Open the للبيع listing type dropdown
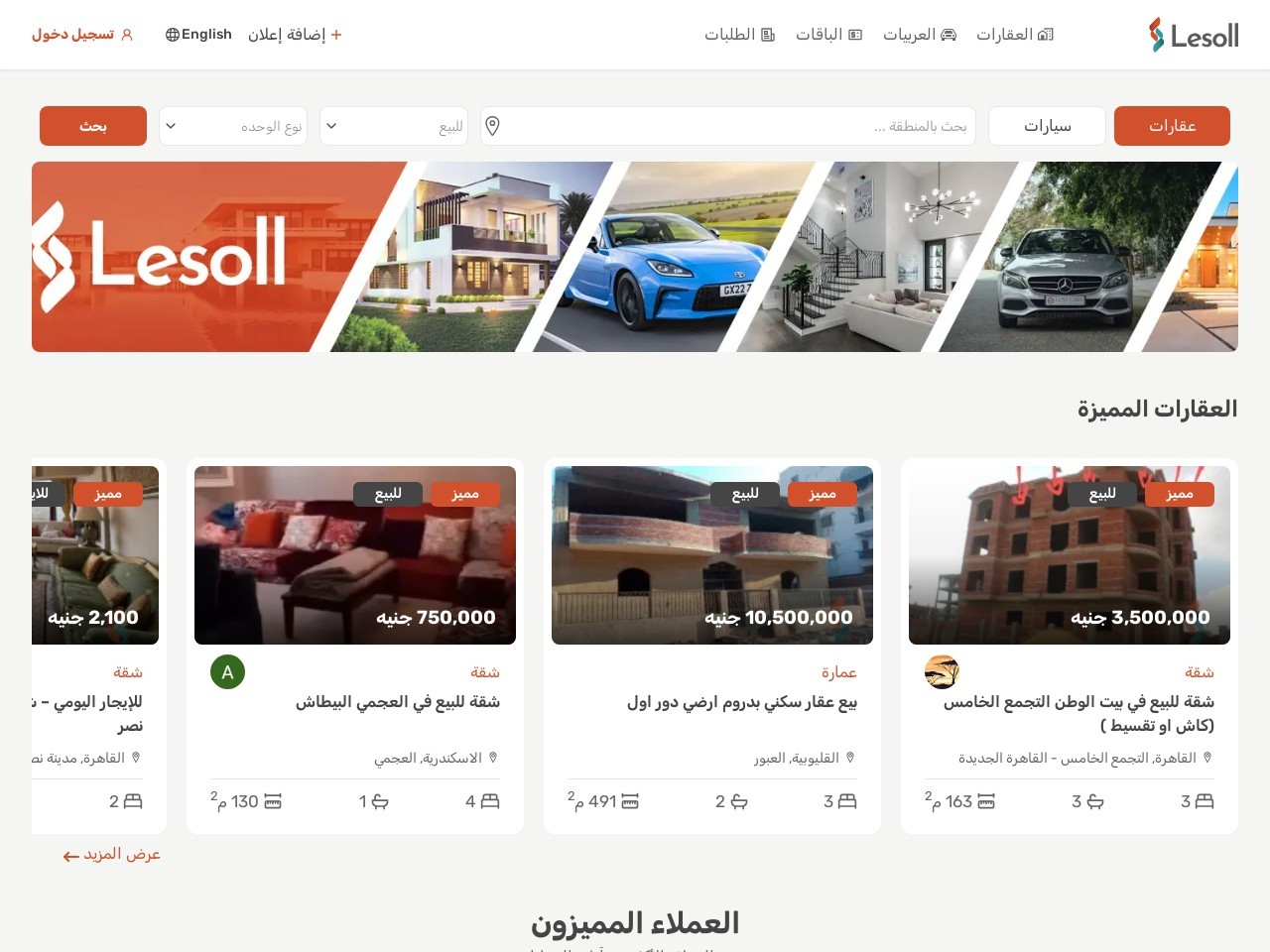 click(394, 126)
